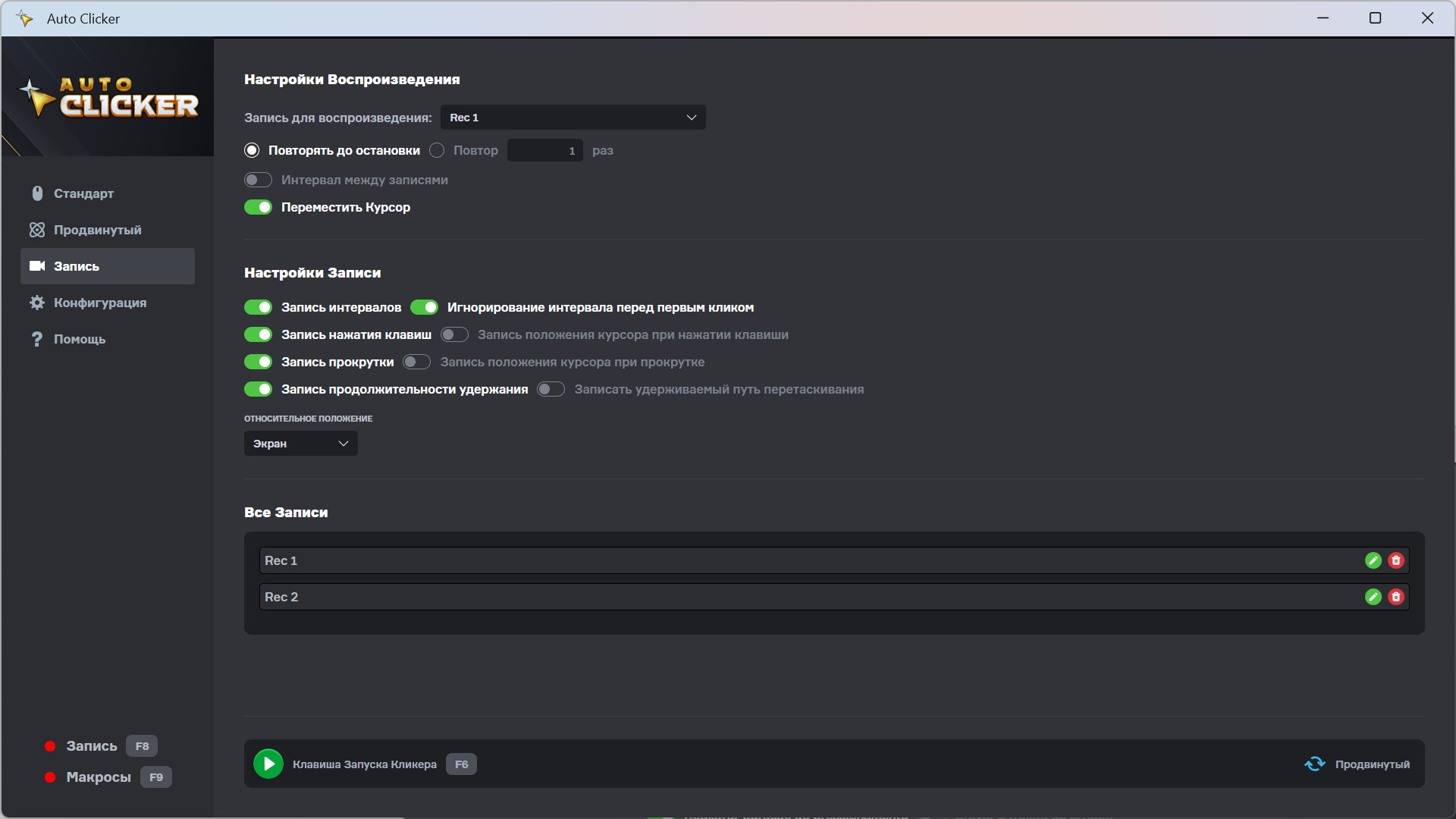Enable Запись положения курсора при прокрутке
1456x819 pixels.
(x=416, y=362)
